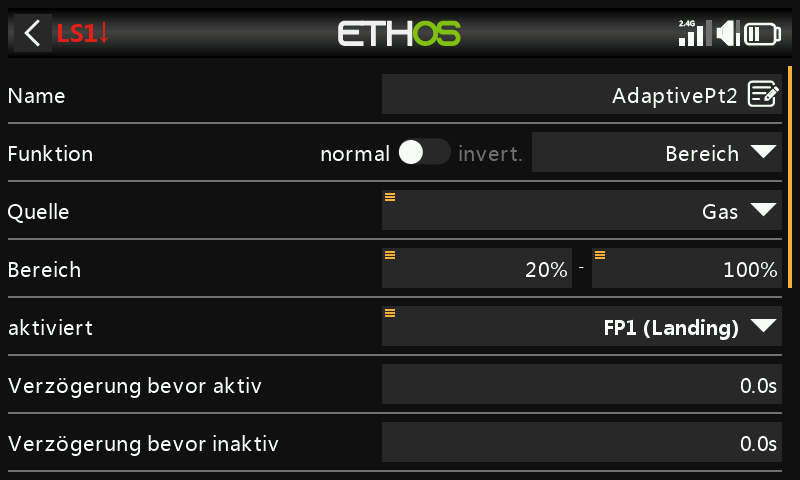Open options menu icon on aktiviert field
This screenshot has width=800, height=480.
[x=390, y=313]
